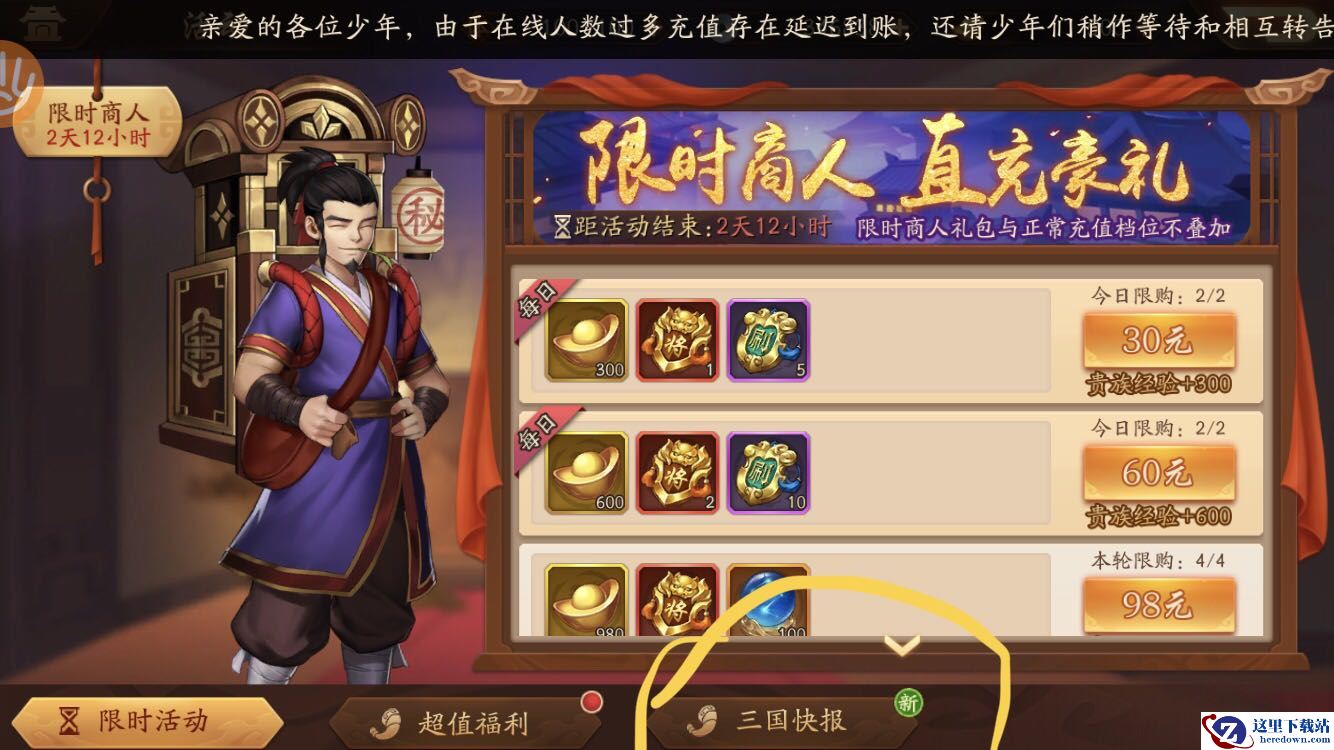Tap the purple badge icon with quantity 10
This screenshot has height=750, width=1334.
[x=768, y=473]
